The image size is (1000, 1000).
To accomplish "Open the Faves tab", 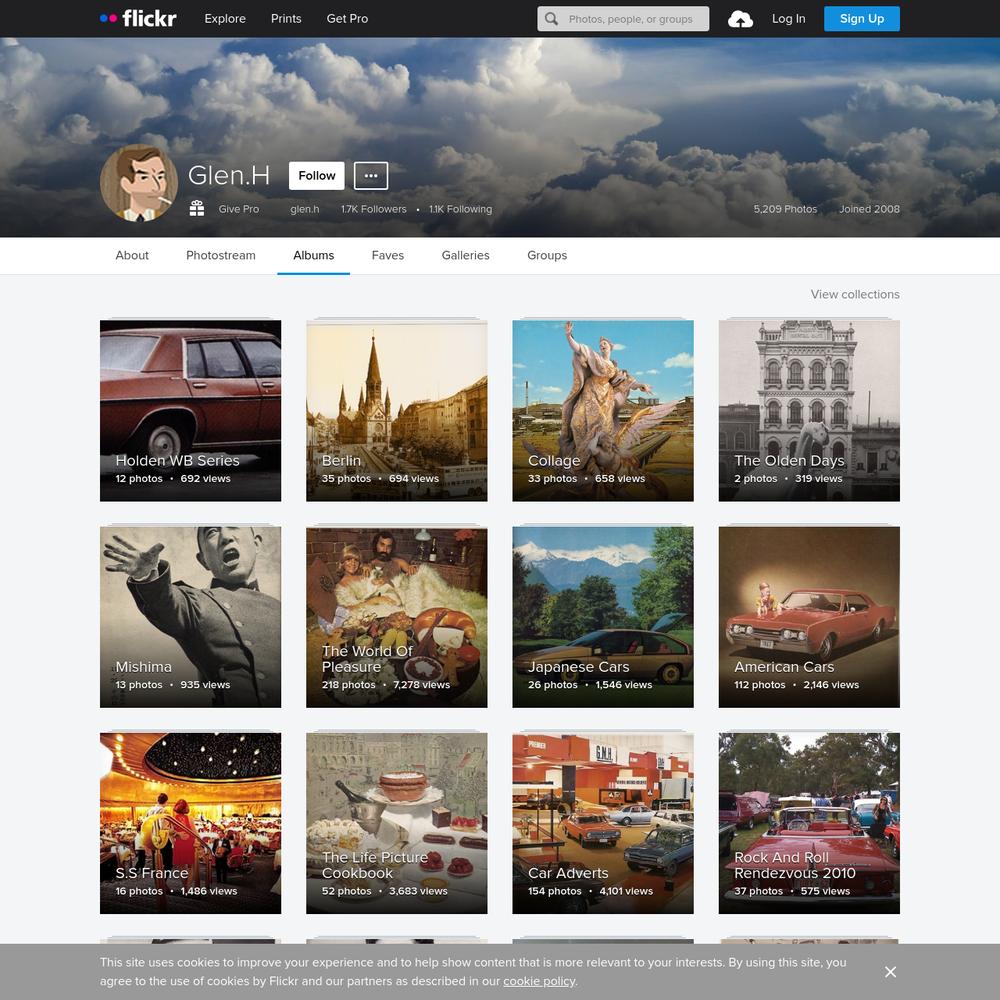I will point(388,255).
